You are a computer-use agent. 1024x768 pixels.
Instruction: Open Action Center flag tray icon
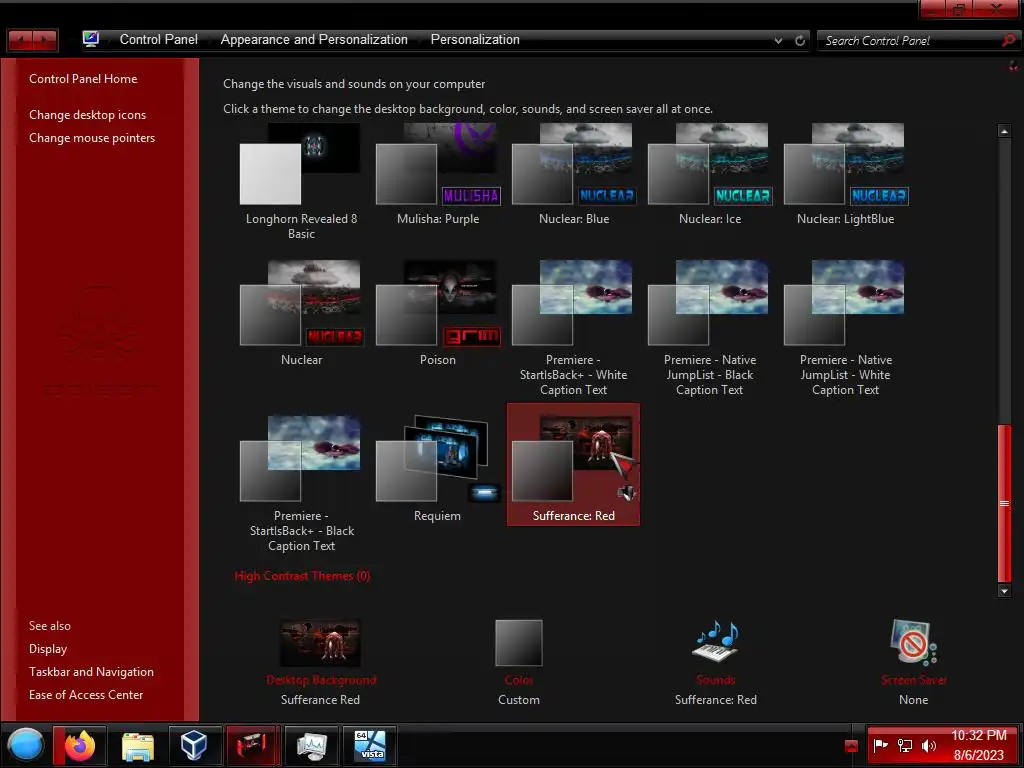point(880,745)
